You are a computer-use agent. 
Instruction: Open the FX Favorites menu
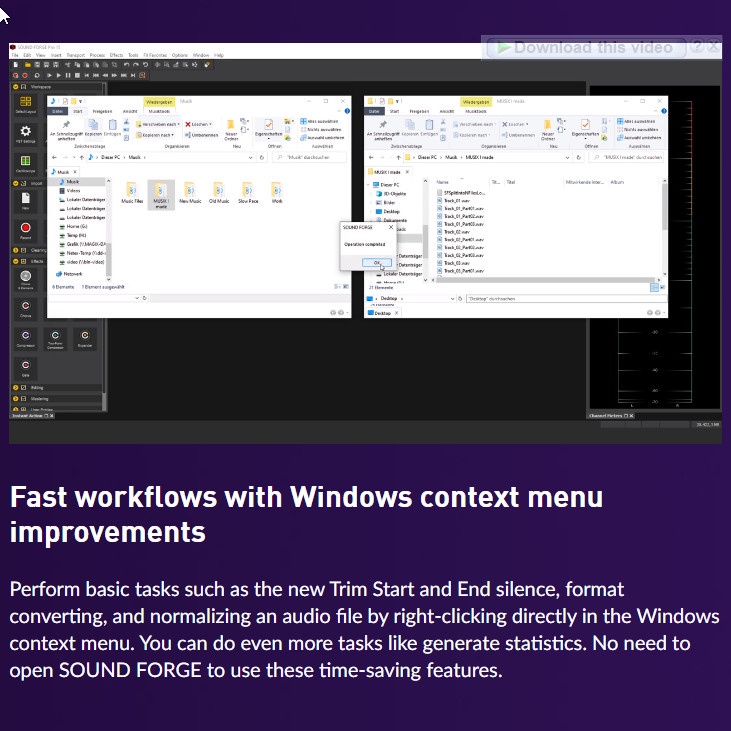(x=155, y=55)
